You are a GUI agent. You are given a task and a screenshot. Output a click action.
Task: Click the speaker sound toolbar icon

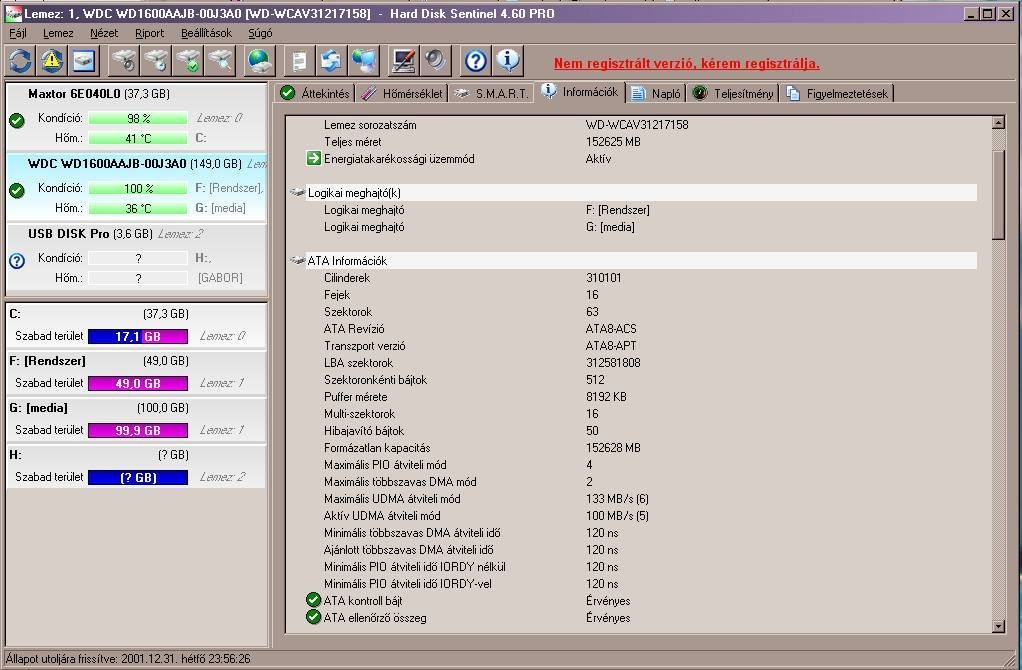coord(435,61)
